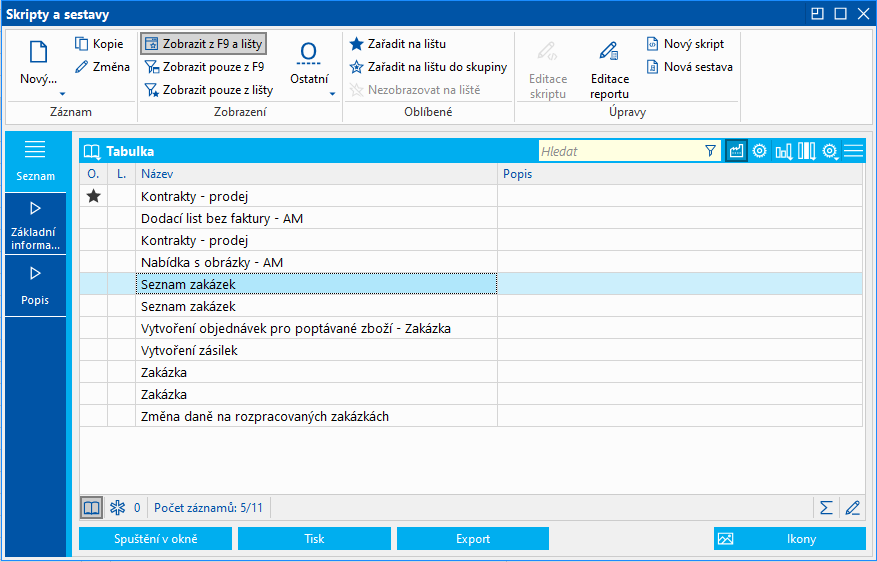Click the Nový document icon
The width and height of the screenshot is (877, 562).
[38, 52]
